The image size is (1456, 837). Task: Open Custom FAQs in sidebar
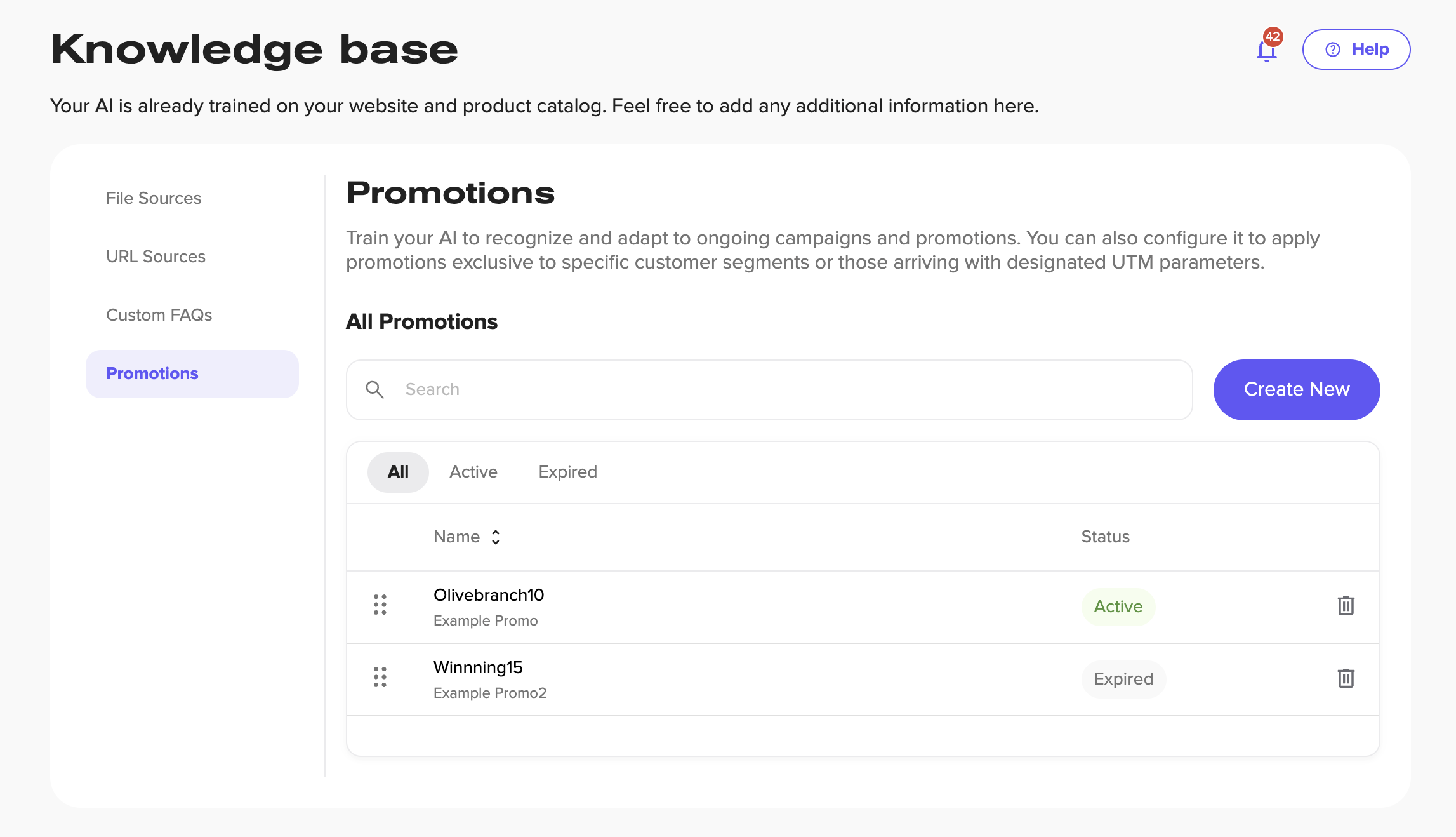159,315
